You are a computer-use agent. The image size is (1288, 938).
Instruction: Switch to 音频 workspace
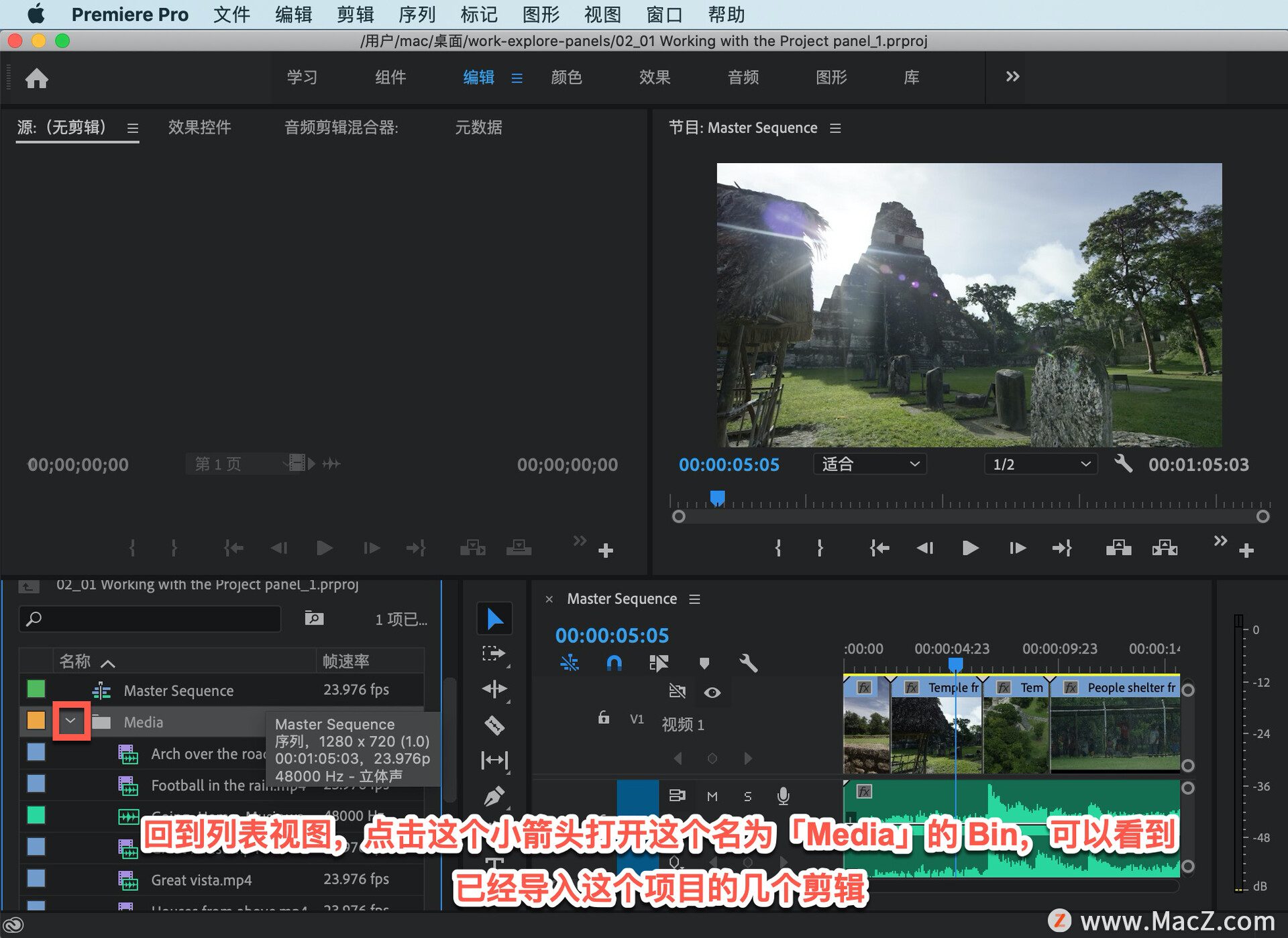point(743,77)
